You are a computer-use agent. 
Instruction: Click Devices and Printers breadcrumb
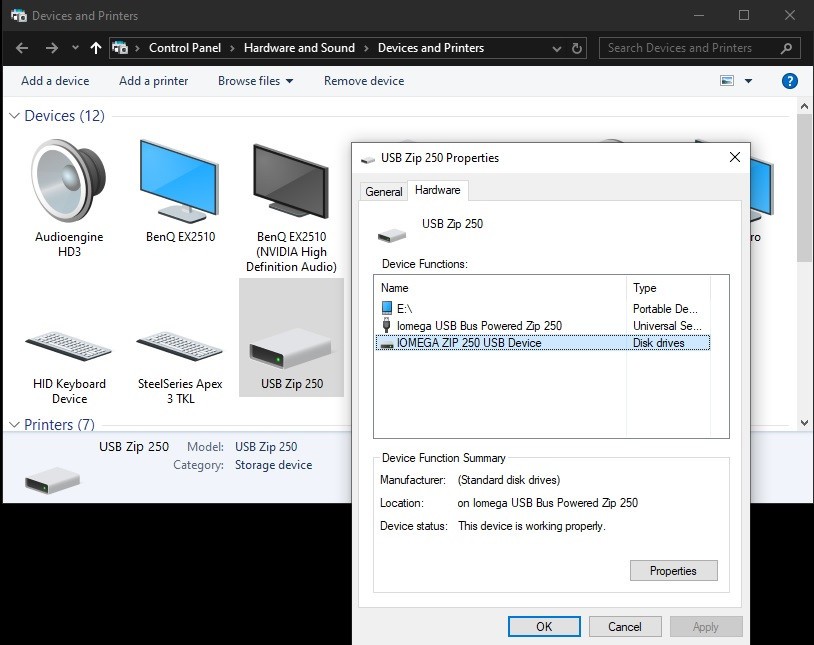coord(431,48)
